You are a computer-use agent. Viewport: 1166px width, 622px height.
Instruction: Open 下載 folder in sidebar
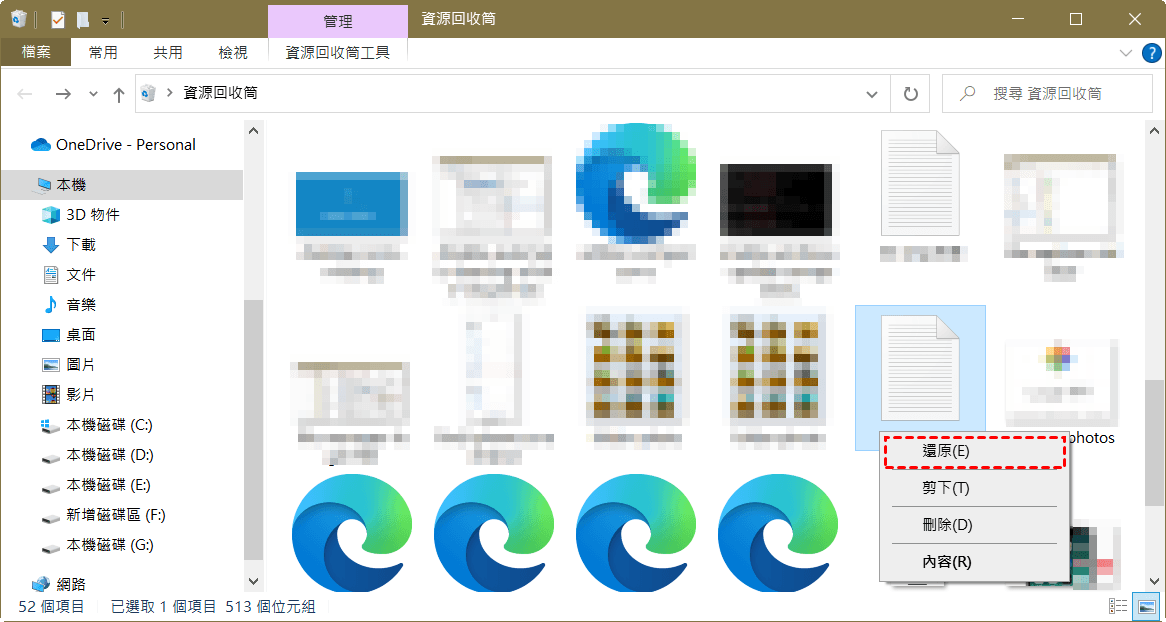pyautogui.click(x=68, y=245)
